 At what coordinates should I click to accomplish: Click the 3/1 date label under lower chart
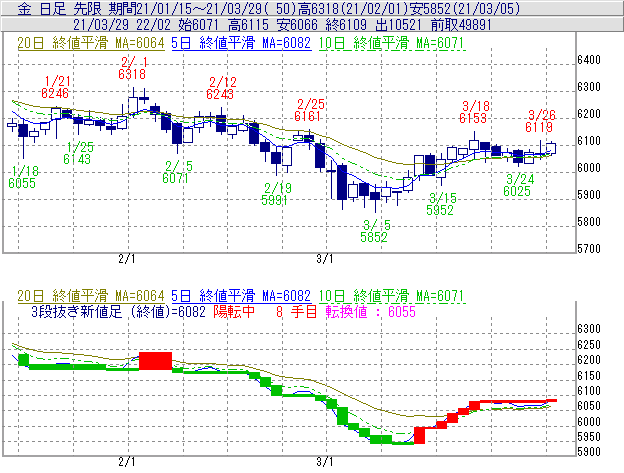(325, 462)
